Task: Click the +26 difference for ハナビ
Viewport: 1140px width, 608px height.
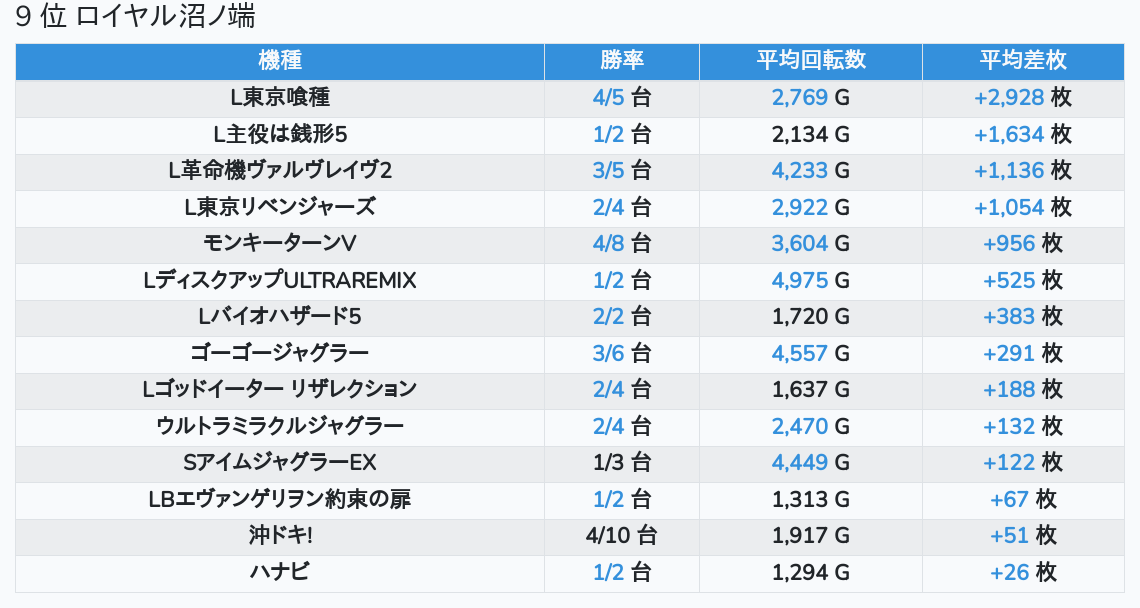Action: coord(1009,572)
